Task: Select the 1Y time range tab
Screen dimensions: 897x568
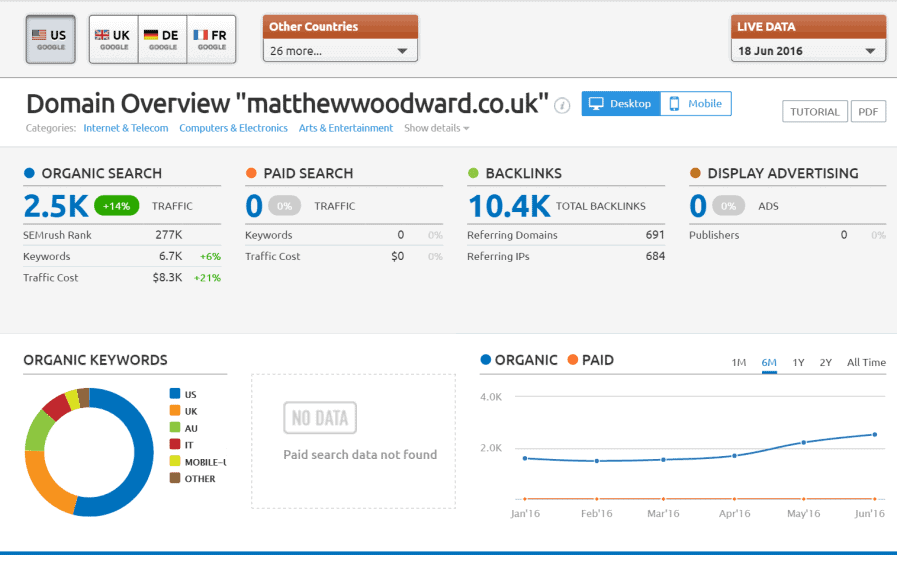Action: pyautogui.click(x=798, y=363)
